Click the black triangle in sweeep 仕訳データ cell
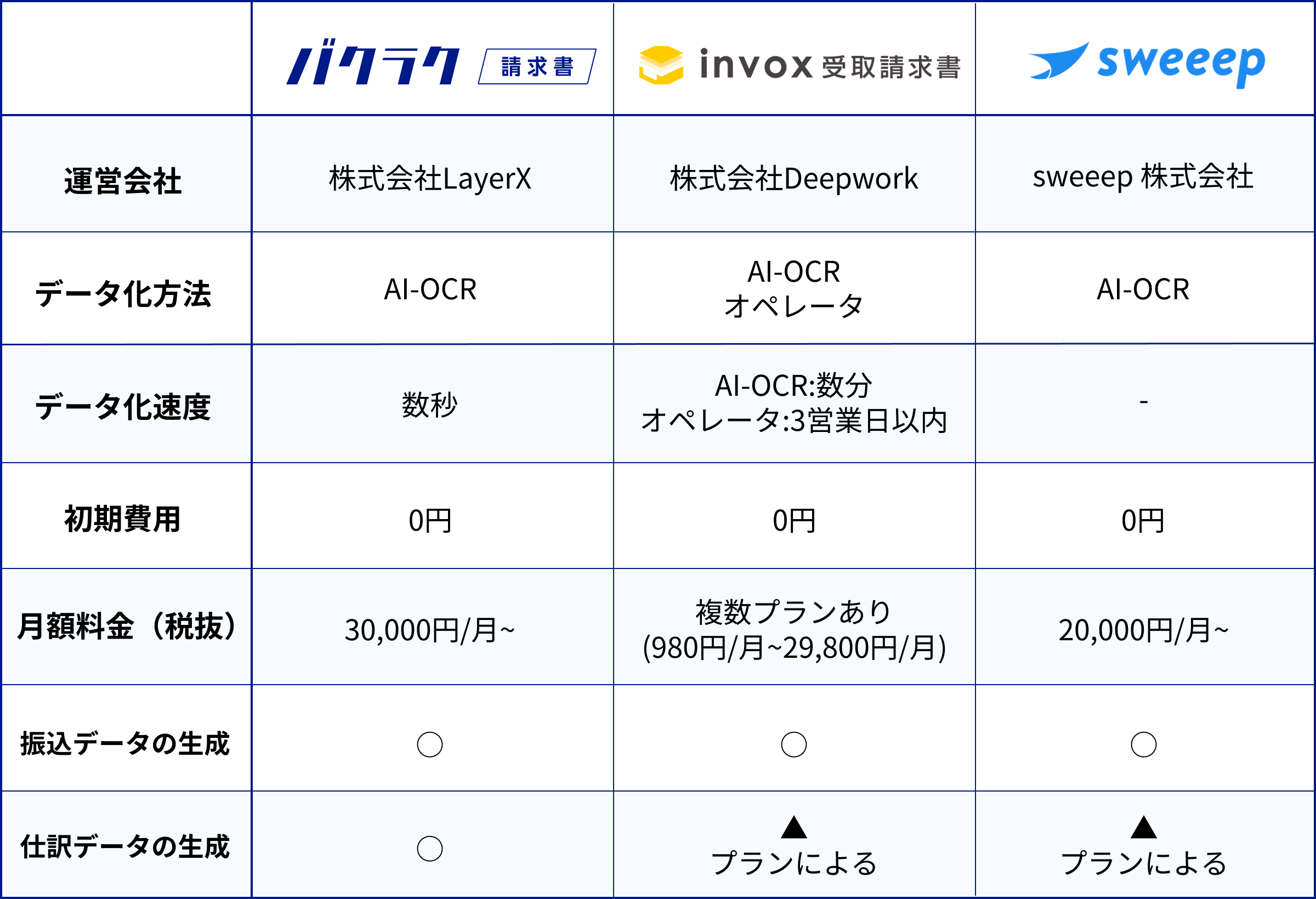 coord(1144,827)
